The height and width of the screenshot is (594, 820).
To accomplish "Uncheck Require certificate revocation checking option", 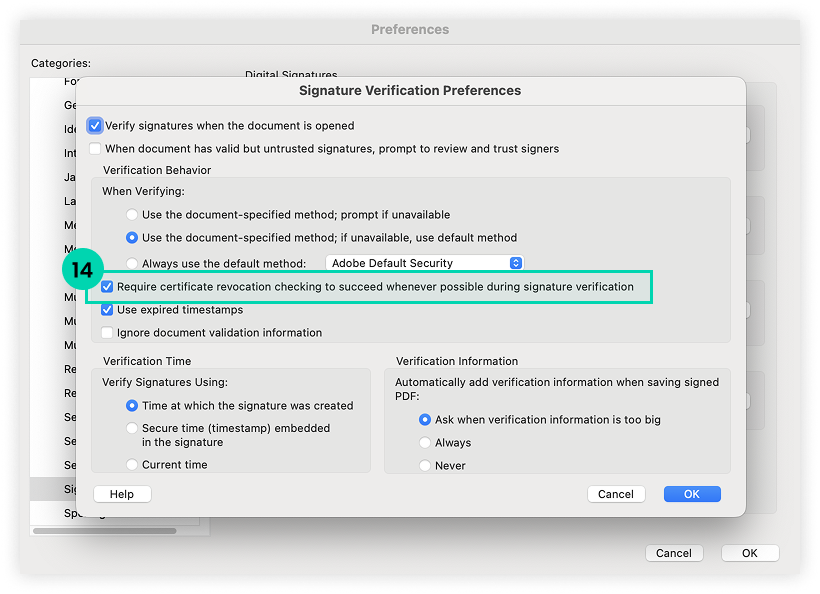I will (x=107, y=287).
